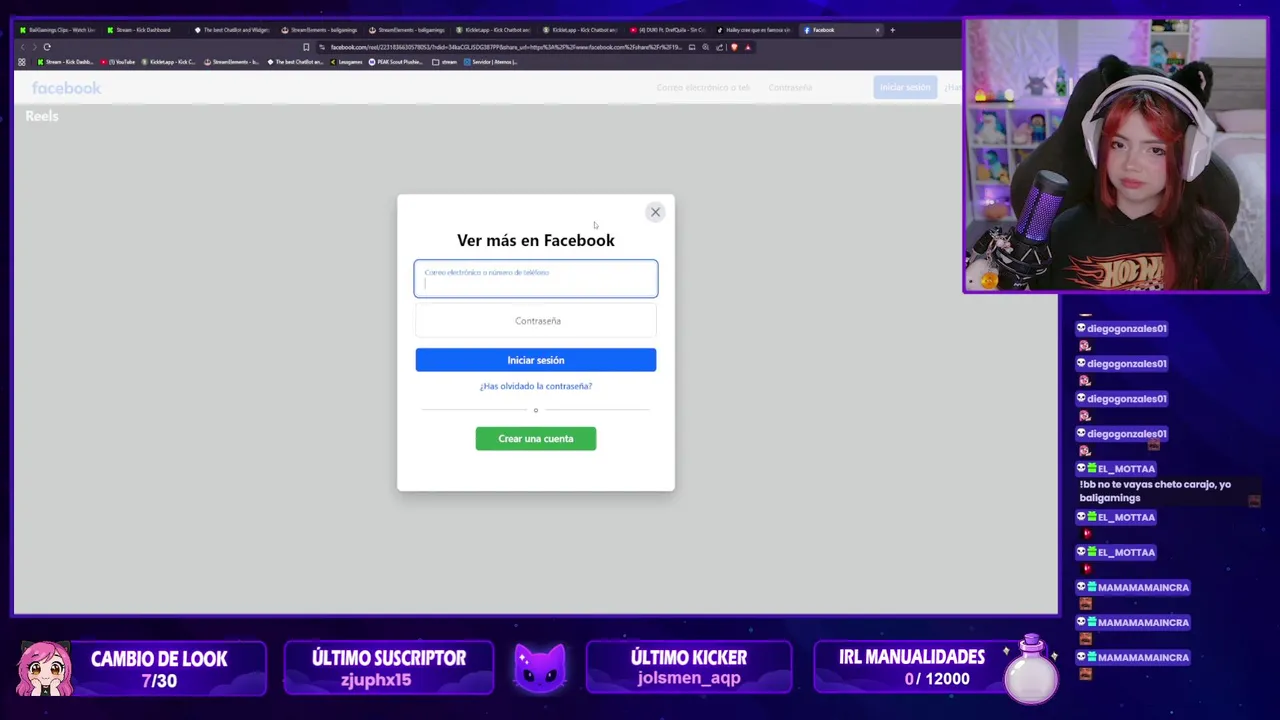Image resolution: width=1280 pixels, height=720 pixels.
Task: Open the Stream - Kick Dashboard bookmark
Action: click(x=65, y=62)
